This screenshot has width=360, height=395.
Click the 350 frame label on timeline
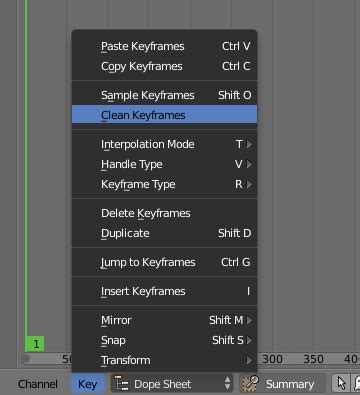tap(313, 359)
